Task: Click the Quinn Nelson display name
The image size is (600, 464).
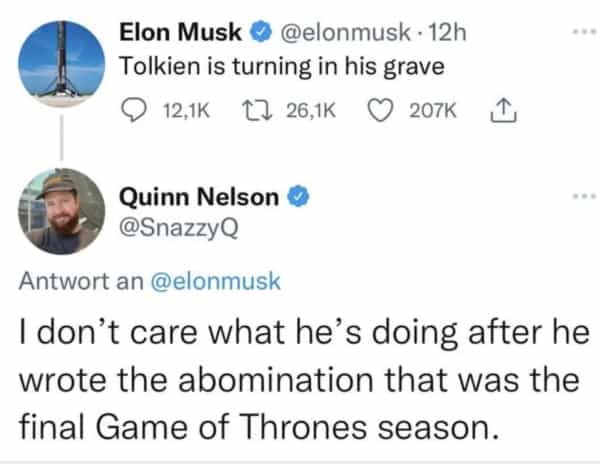Action: (199, 197)
